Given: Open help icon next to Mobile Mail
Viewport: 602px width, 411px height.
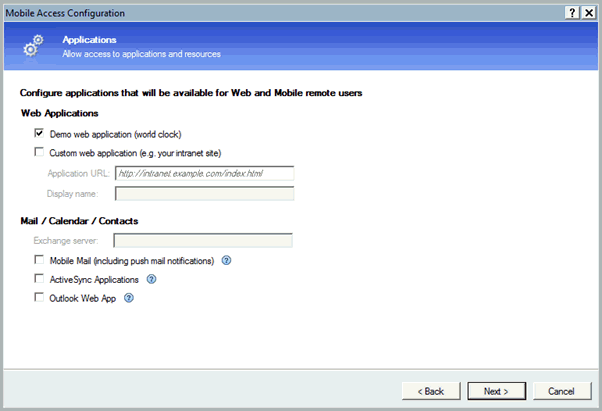Looking at the screenshot, I should tap(226, 261).
